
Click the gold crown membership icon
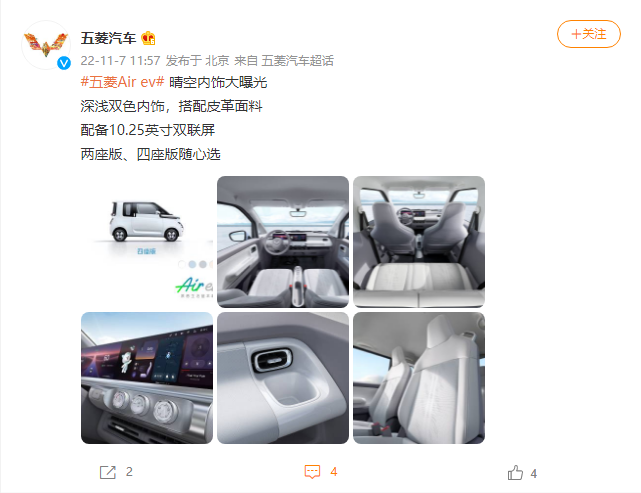(x=148, y=38)
